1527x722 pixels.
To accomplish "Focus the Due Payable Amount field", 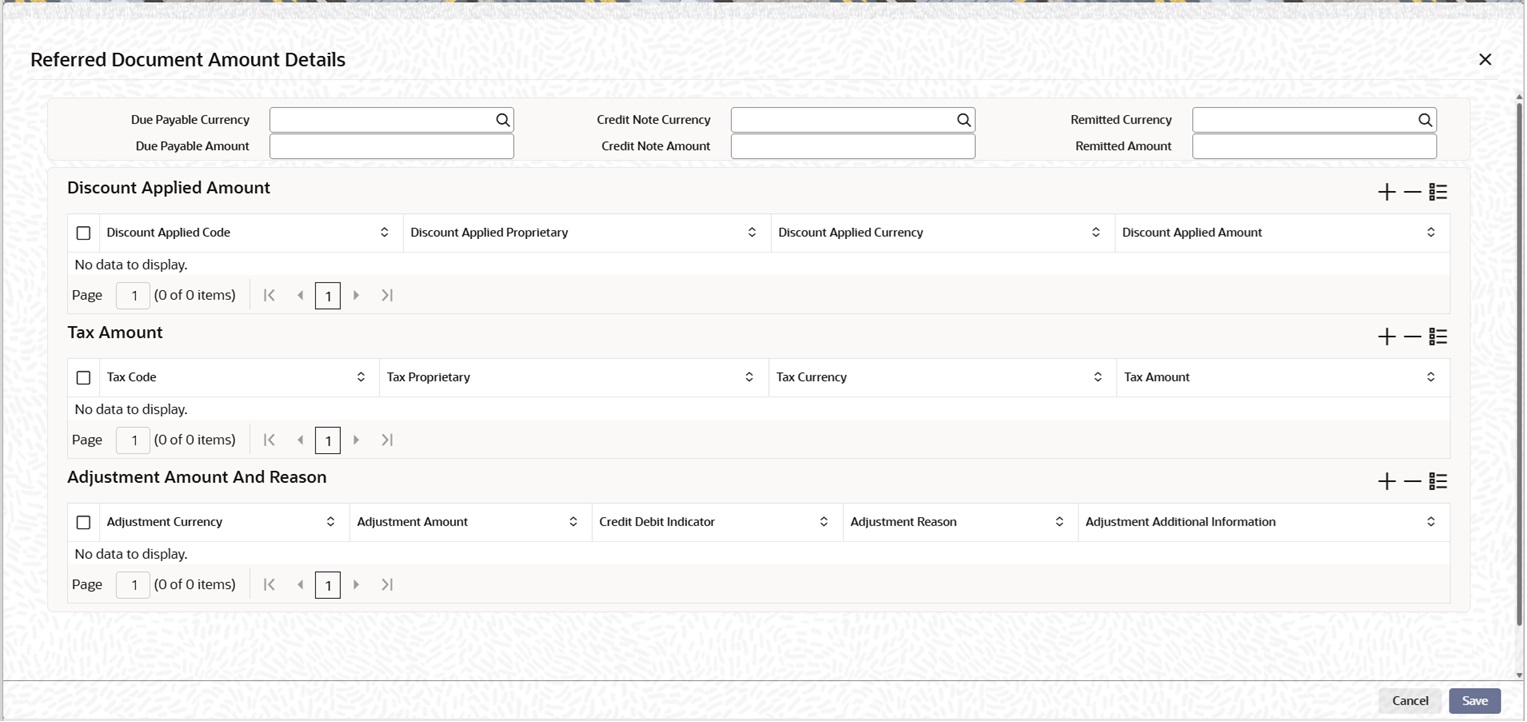I will [392, 146].
